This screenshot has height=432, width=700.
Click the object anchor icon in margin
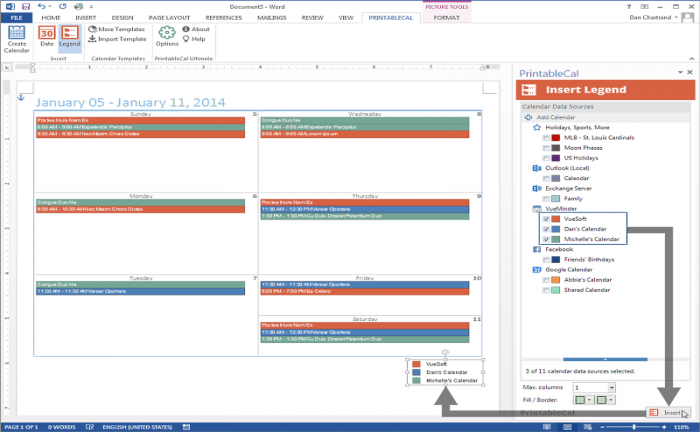click(21, 97)
